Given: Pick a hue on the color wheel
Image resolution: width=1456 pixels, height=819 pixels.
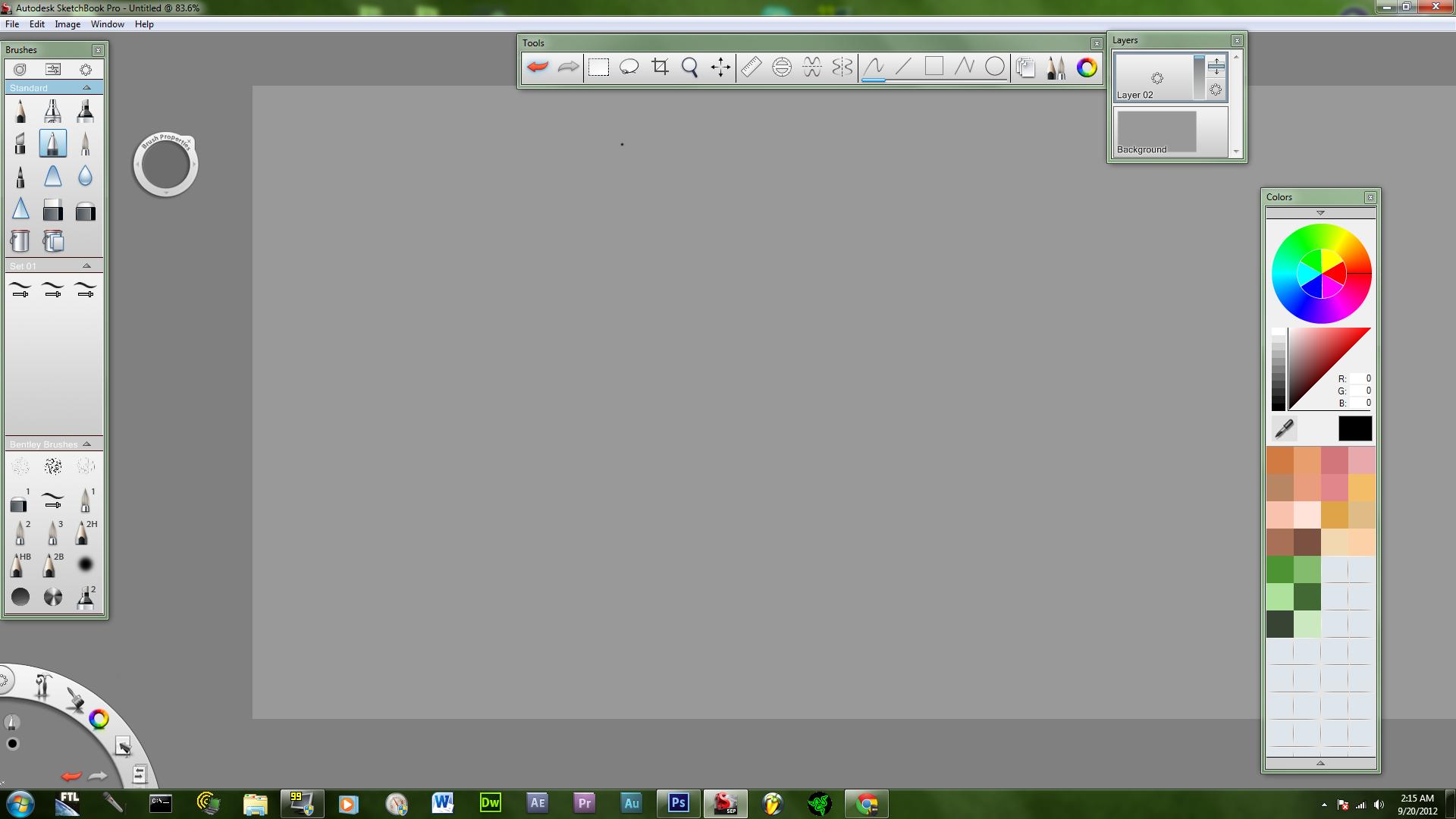Looking at the screenshot, I should (x=1321, y=273).
